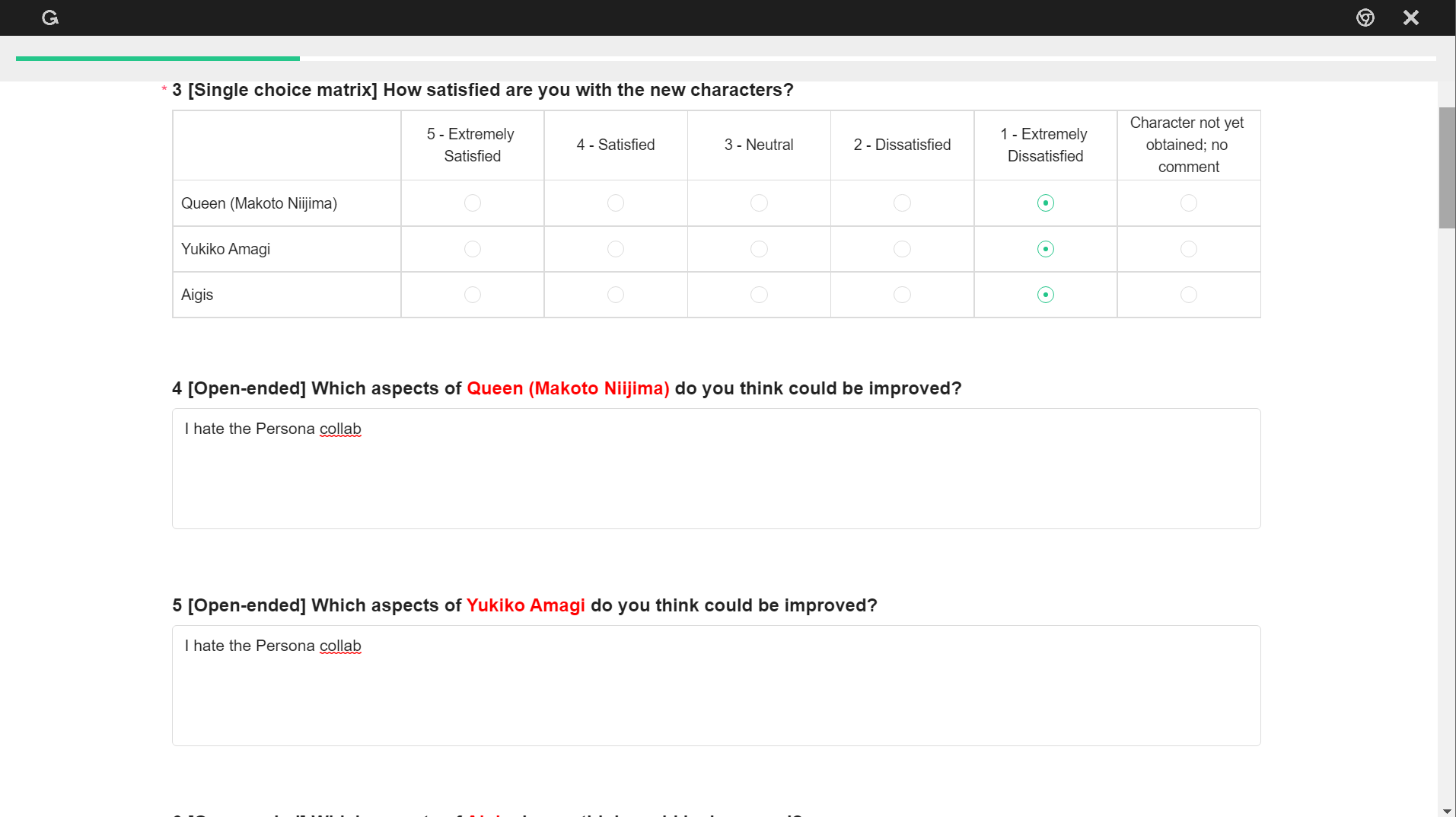The height and width of the screenshot is (817, 1456).
Task: Select Satisfied for Yukiko Amagi
Action: (616, 249)
